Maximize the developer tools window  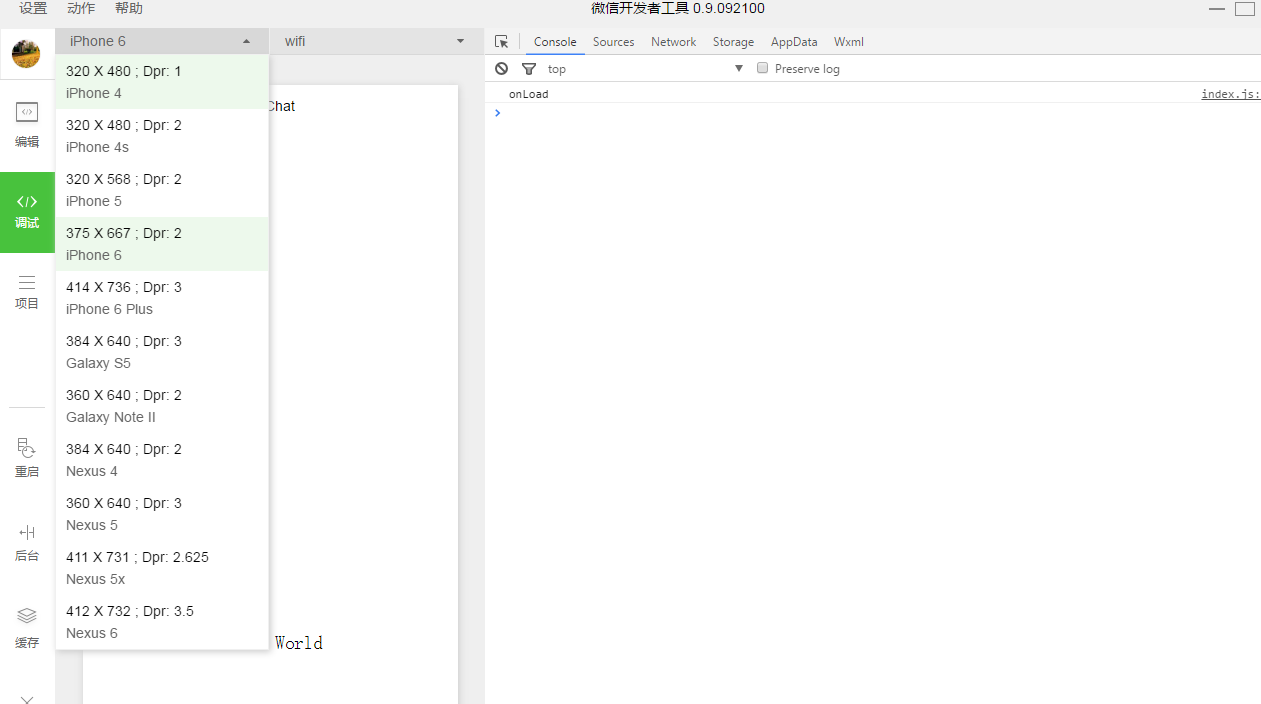(x=1245, y=9)
